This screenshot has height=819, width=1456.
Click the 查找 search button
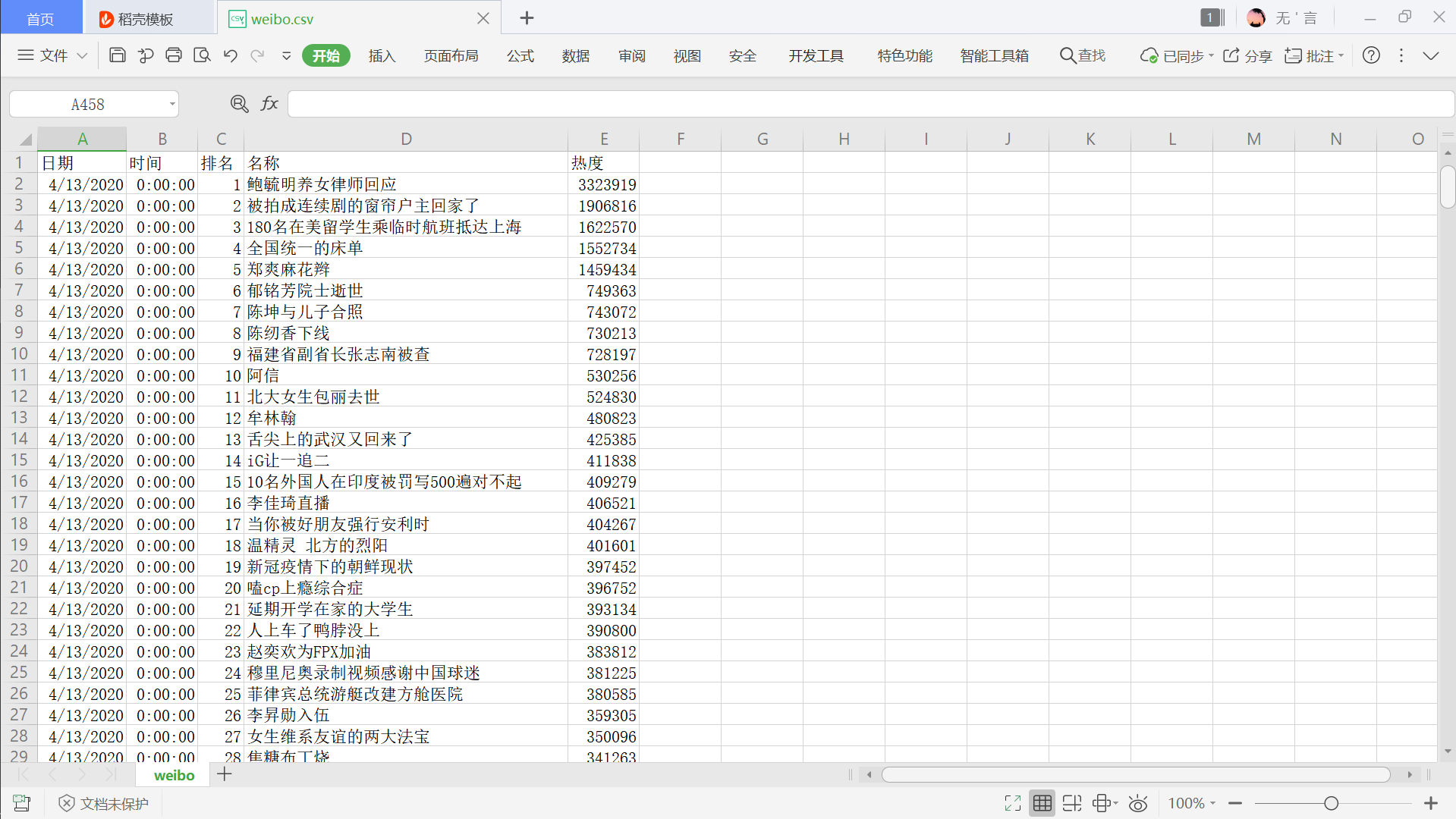(x=1083, y=55)
